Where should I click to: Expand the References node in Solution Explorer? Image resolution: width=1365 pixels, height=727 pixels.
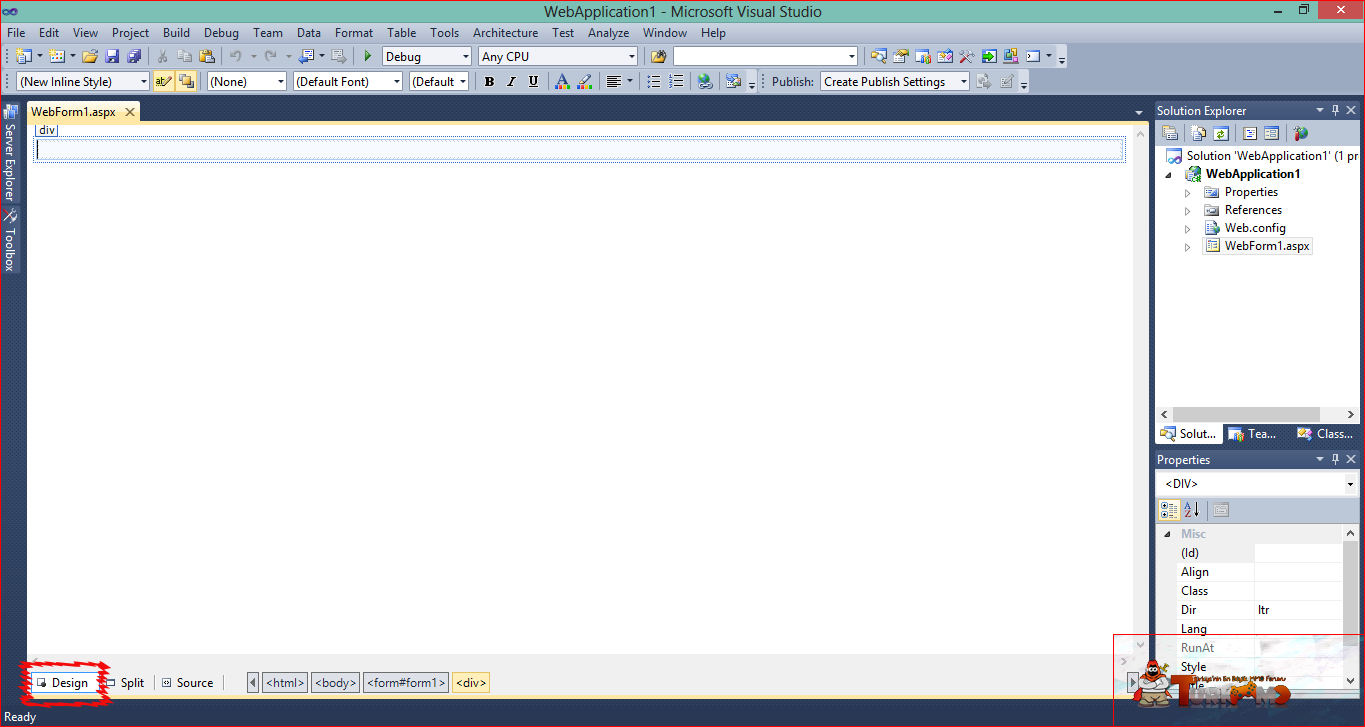pos(1188,211)
